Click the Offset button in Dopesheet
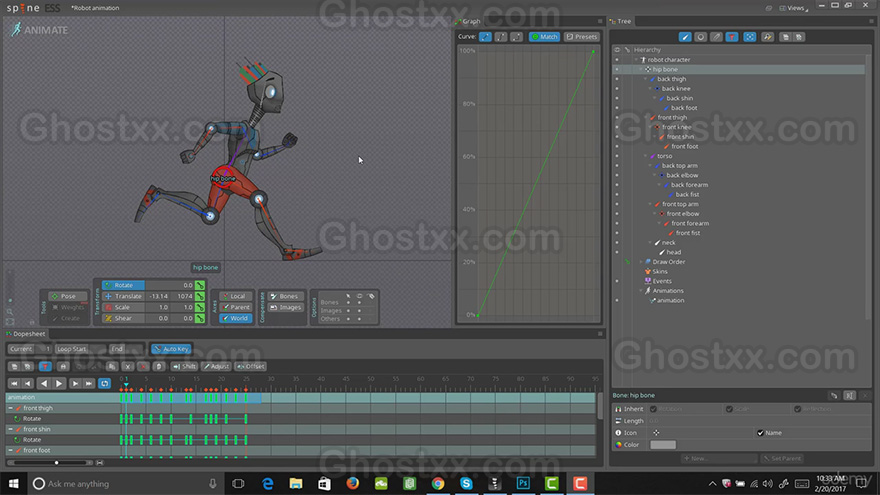 [x=250, y=366]
